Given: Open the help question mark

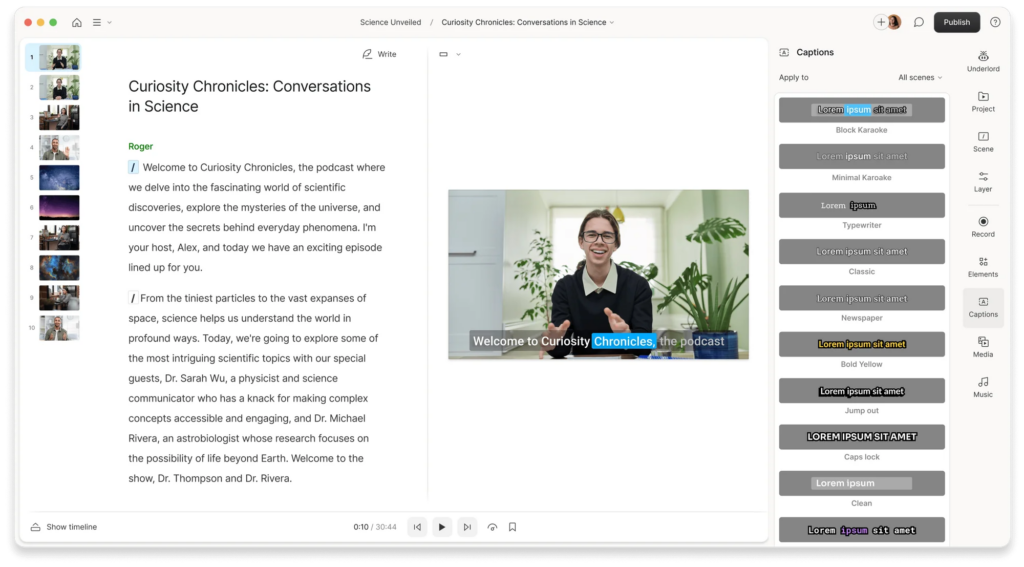Looking at the screenshot, I should pyautogui.click(x=995, y=22).
